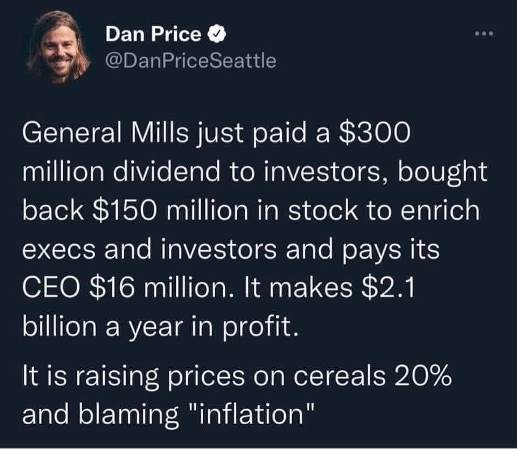The image size is (517, 452).
Task: Click the word "profit." in the tweet
Action: [260, 327]
